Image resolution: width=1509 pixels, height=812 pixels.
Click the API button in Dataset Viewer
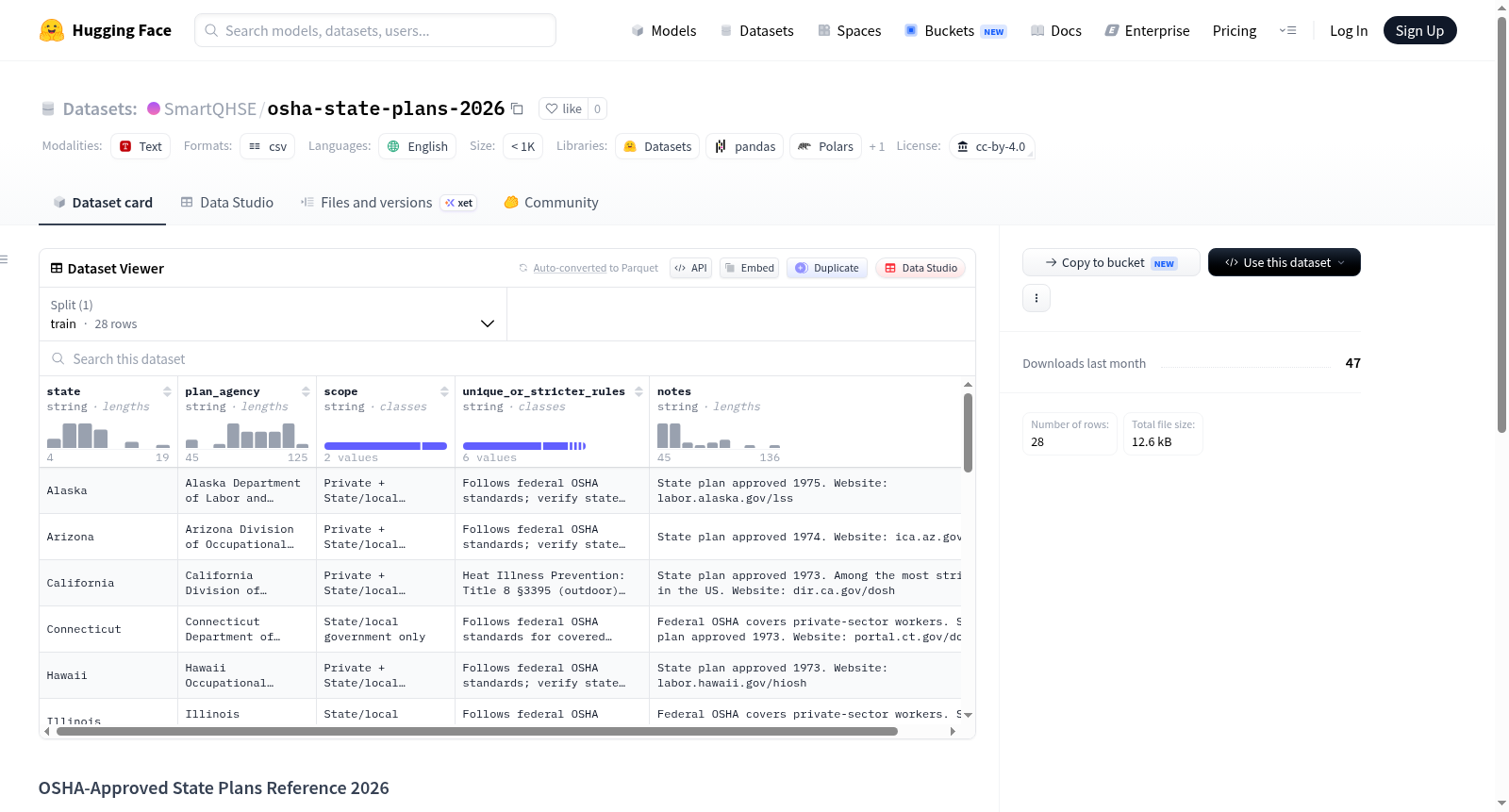pyautogui.click(x=690, y=268)
